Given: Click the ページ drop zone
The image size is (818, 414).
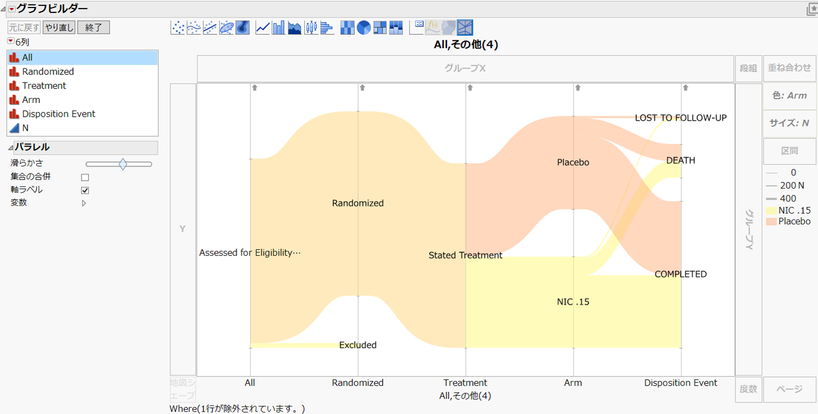Looking at the screenshot, I should pyautogui.click(x=789, y=389).
